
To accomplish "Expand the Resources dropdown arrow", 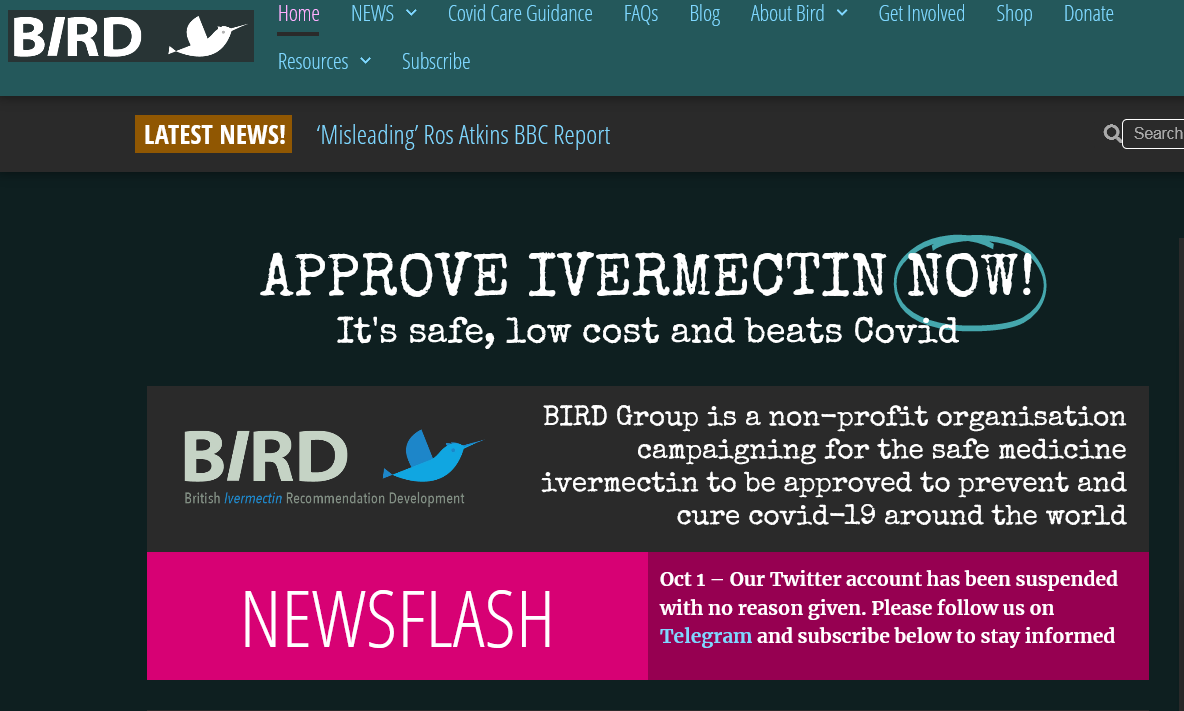I will point(365,61).
